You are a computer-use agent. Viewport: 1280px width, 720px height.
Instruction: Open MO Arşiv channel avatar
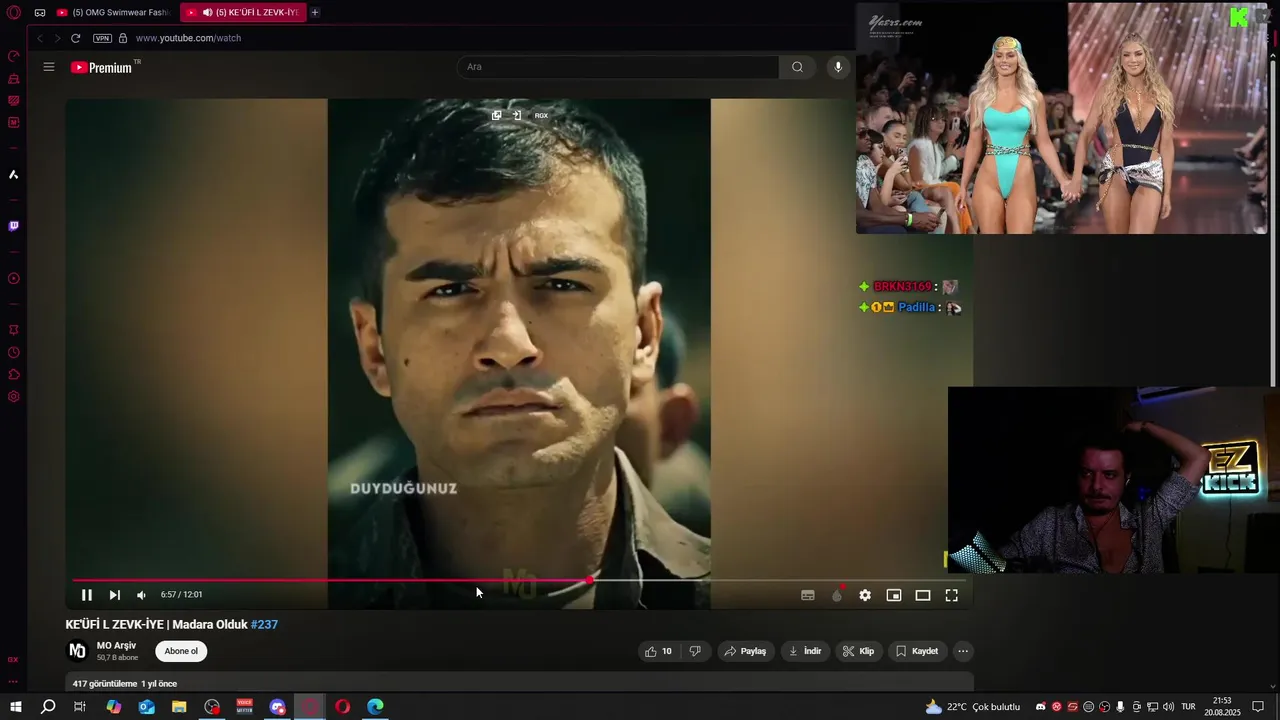(77, 651)
